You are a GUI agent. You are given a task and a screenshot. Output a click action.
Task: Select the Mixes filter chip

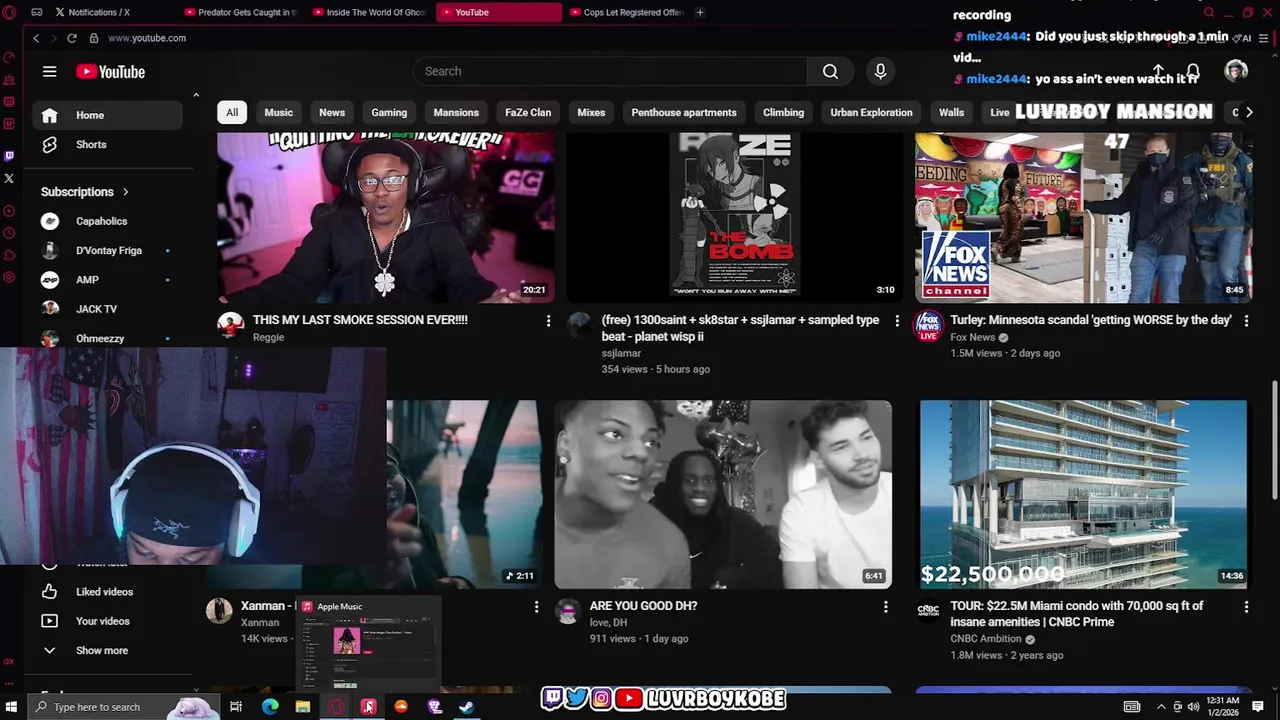pos(591,112)
